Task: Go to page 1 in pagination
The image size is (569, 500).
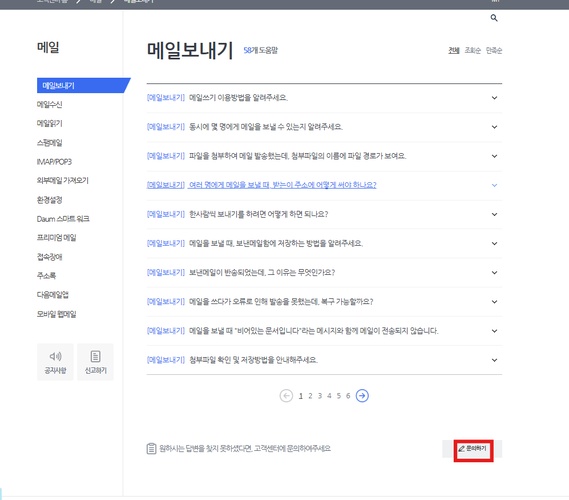Action: (301, 396)
